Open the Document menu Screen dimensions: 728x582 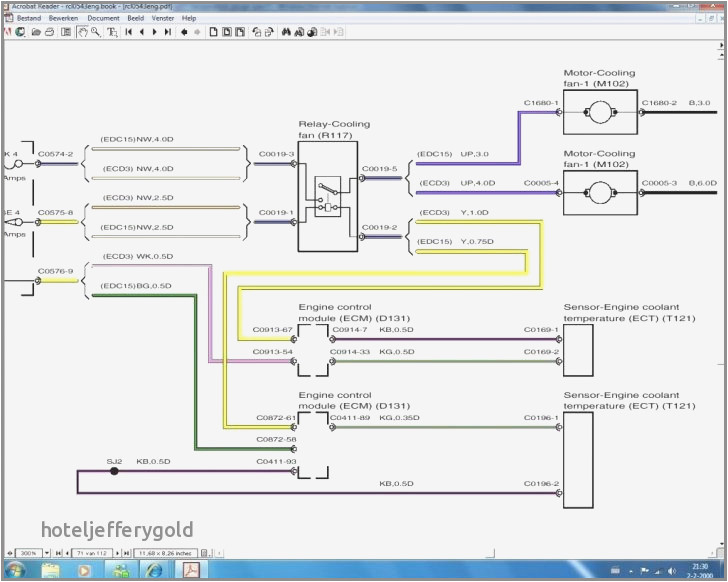[x=103, y=18]
